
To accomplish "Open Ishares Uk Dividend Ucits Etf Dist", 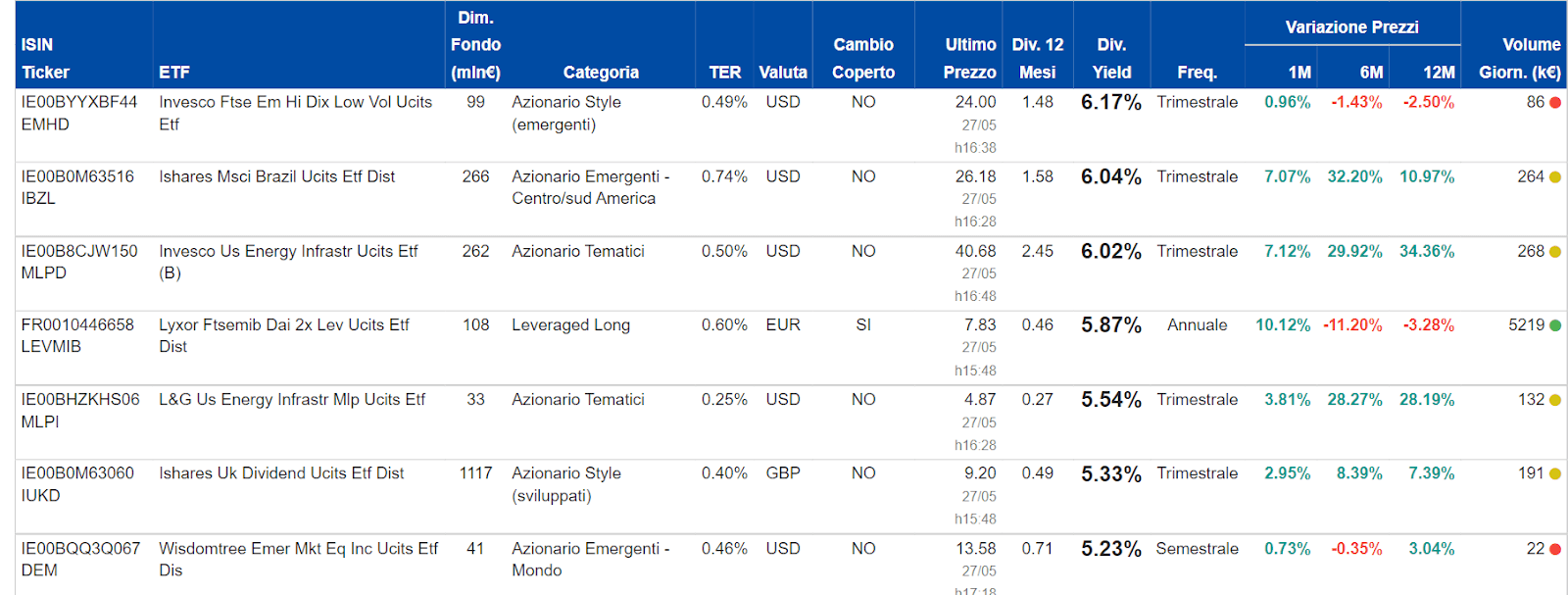I will (x=281, y=472).
